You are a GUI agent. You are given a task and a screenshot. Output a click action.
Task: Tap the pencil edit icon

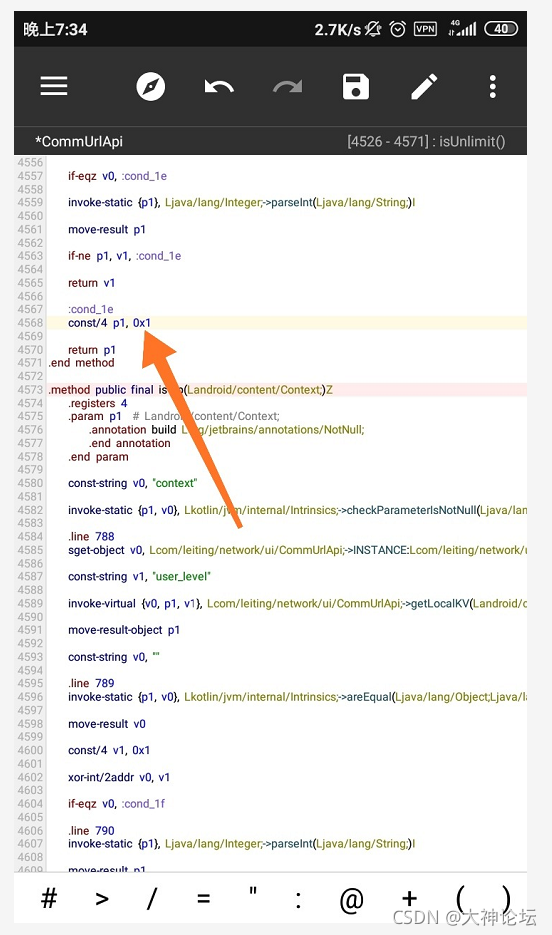coord(424,86)
